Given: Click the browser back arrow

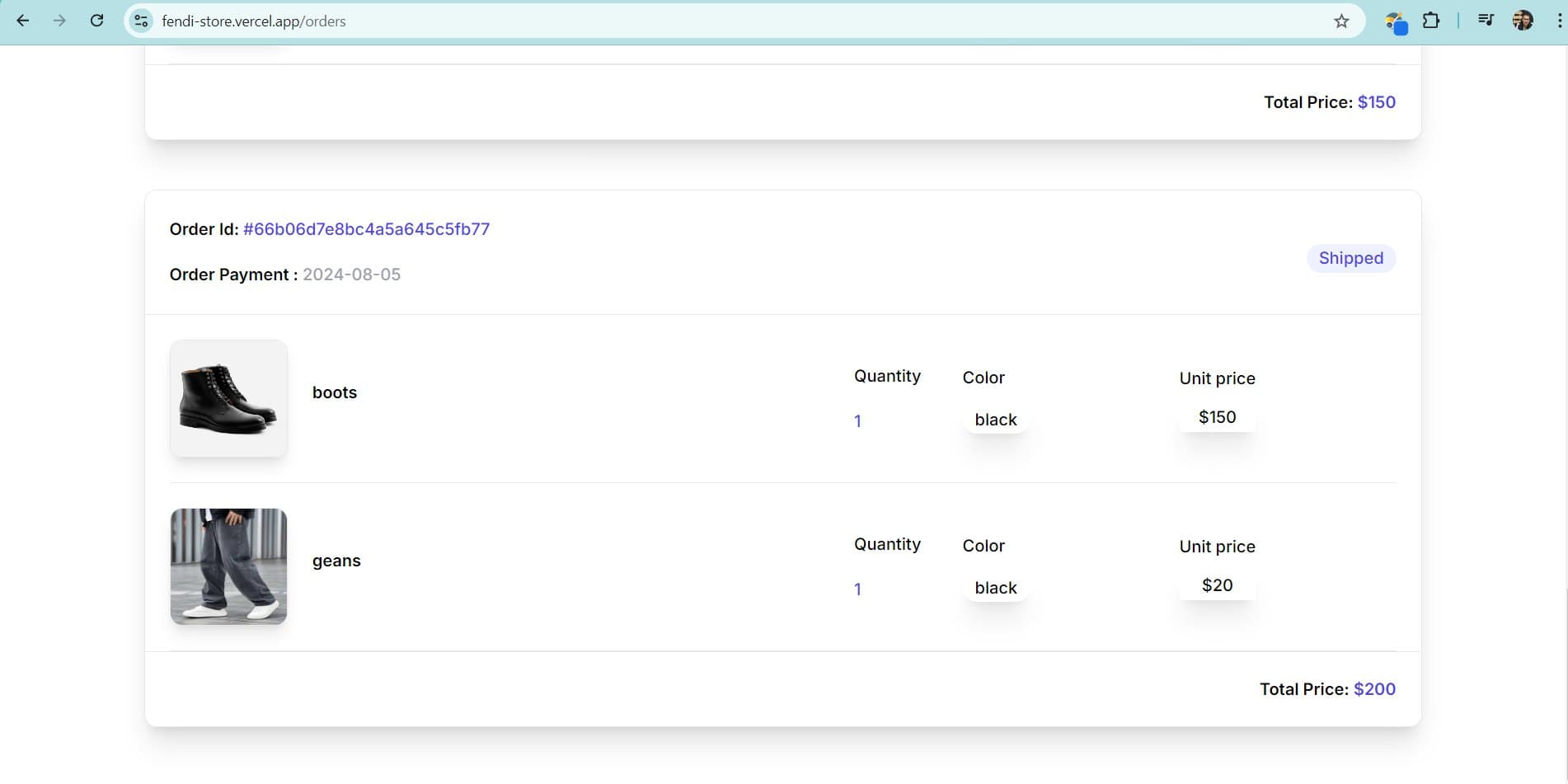Looking at the screenshot, I should (x=23, y=21).
